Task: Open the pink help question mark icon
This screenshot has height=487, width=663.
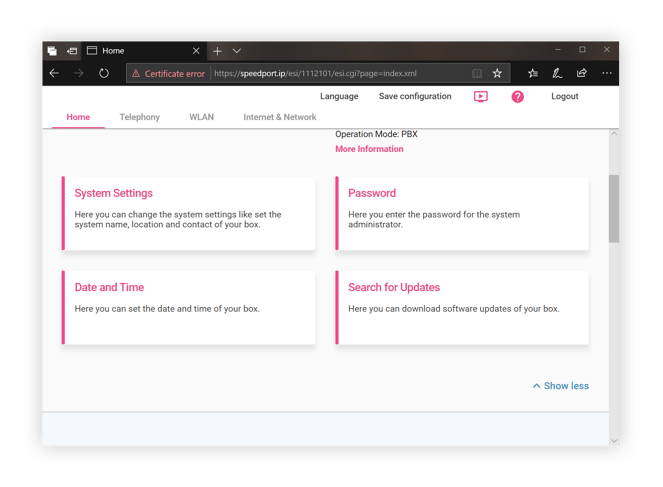Action: pyautogui.click(x=517, y=97)
